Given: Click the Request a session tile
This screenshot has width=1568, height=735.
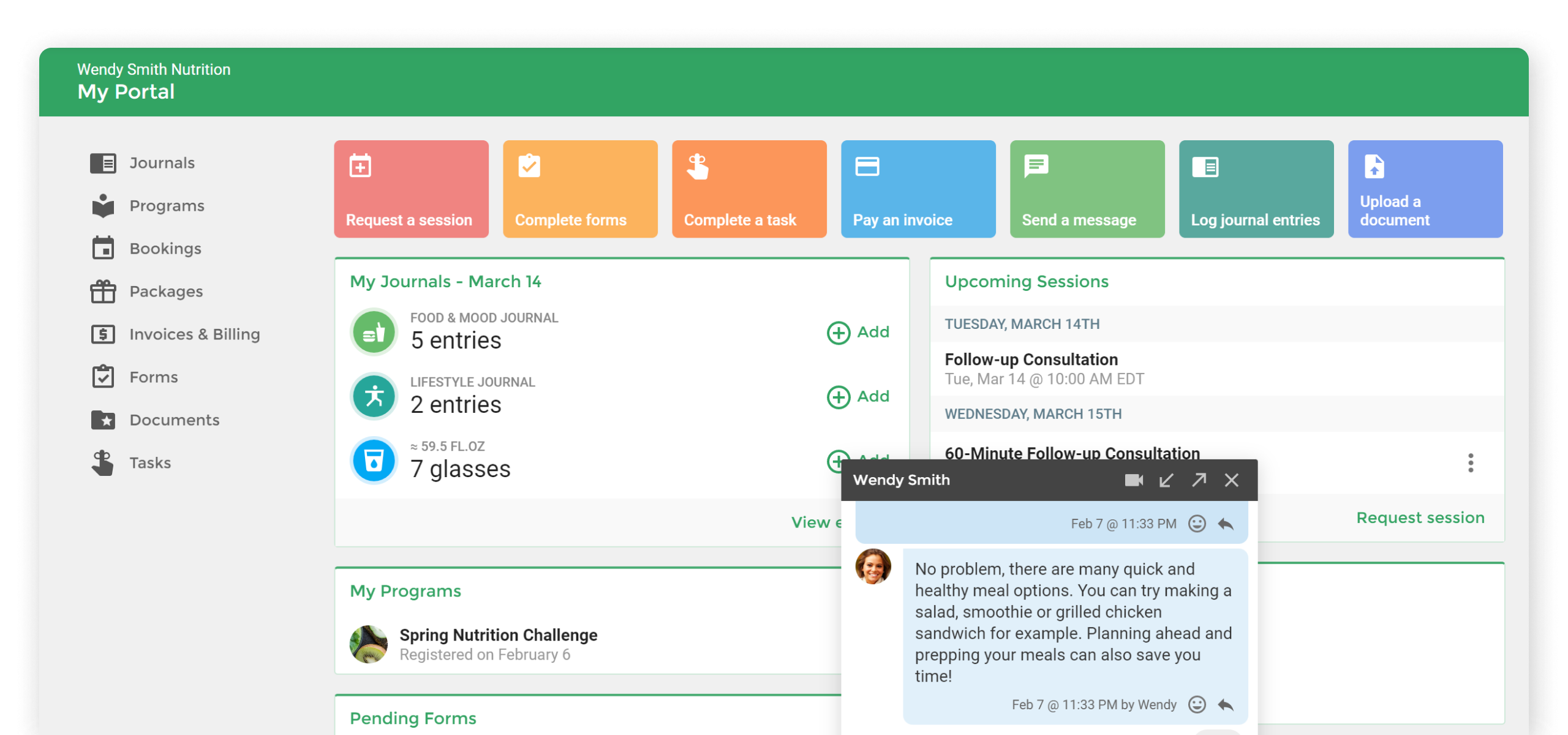Looking at the screenshot, I should (x=411, y=189).
